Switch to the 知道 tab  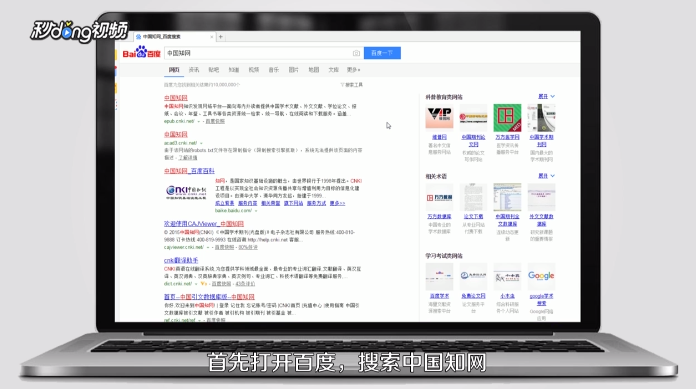pyautogui.click(x=234, y=70)
